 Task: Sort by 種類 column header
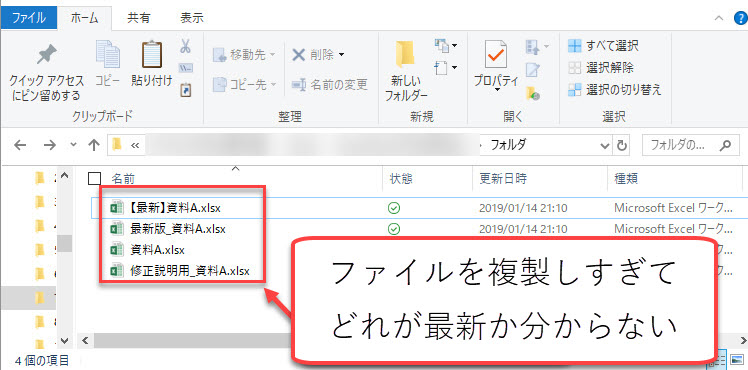(x=626, y=179)
